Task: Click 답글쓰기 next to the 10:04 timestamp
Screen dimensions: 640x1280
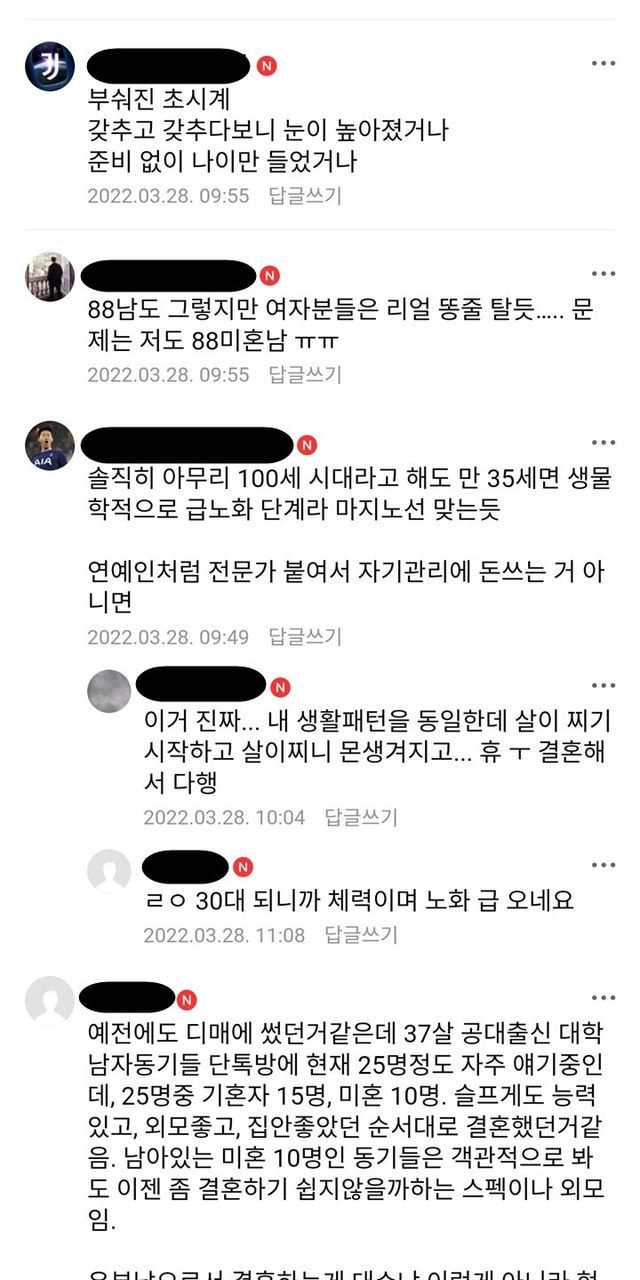Action: pos(361,817)
